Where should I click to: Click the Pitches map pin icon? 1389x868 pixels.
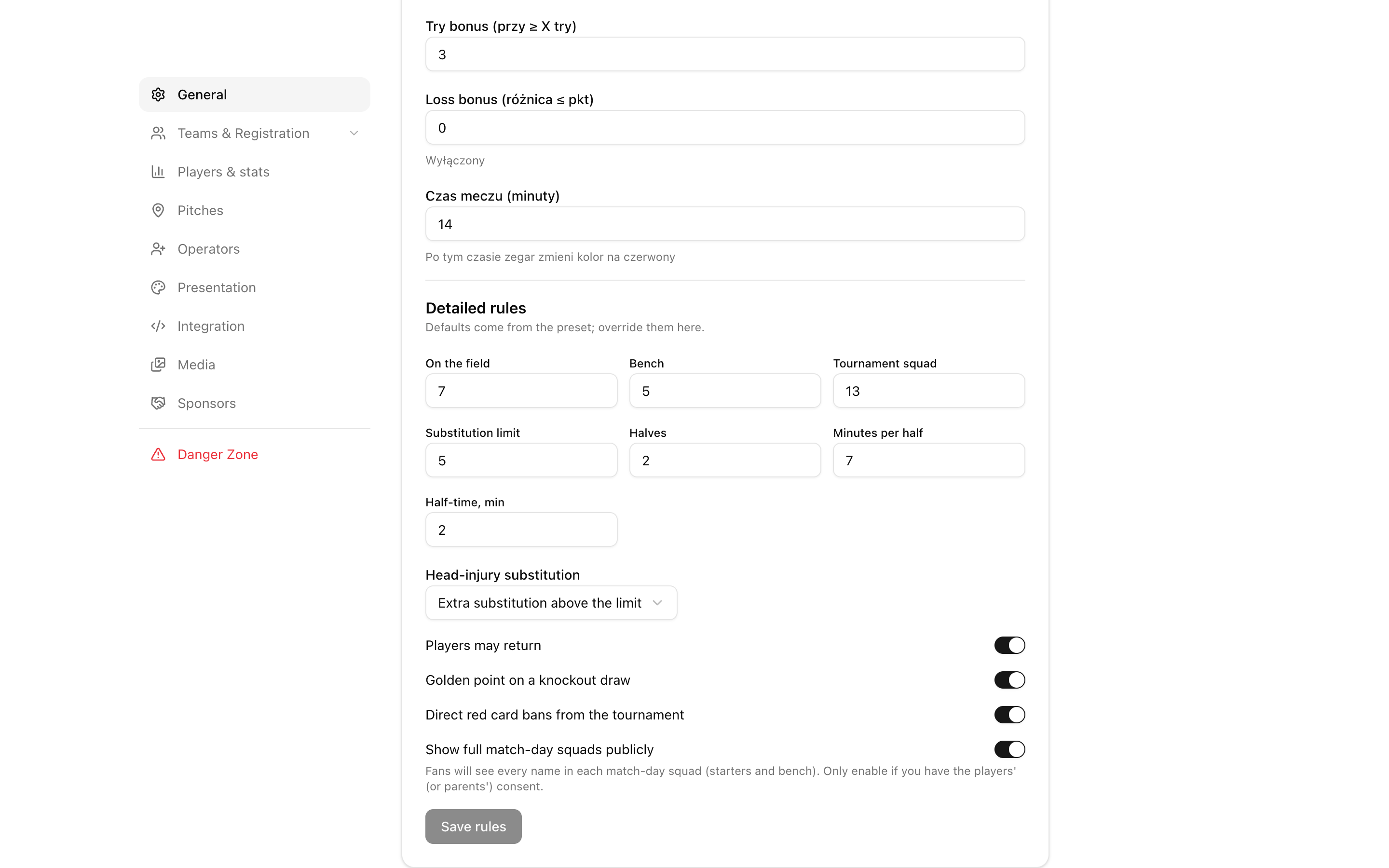158,210
